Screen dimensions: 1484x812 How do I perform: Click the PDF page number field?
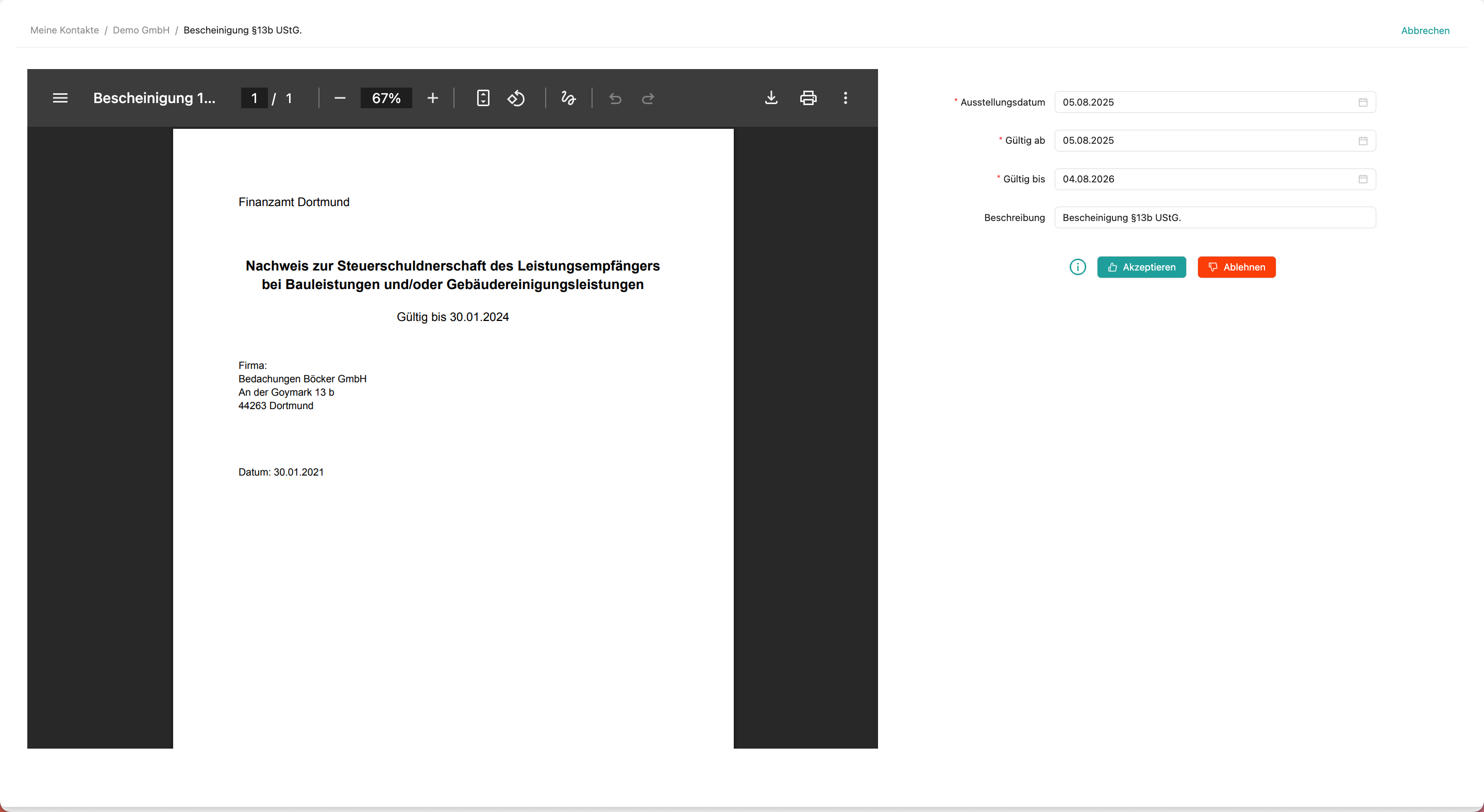(254, 98)
